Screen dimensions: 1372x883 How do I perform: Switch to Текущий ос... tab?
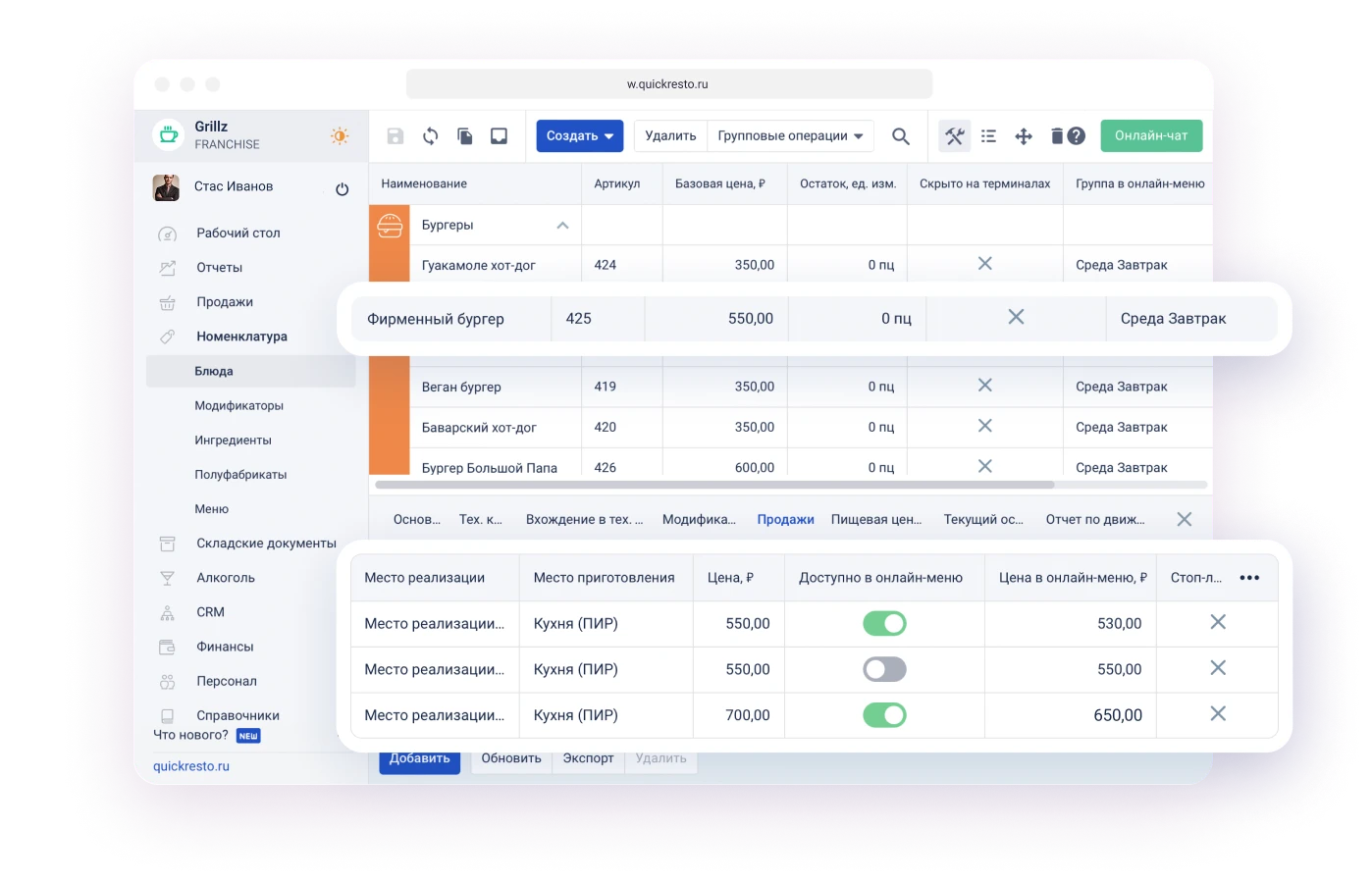983,520
